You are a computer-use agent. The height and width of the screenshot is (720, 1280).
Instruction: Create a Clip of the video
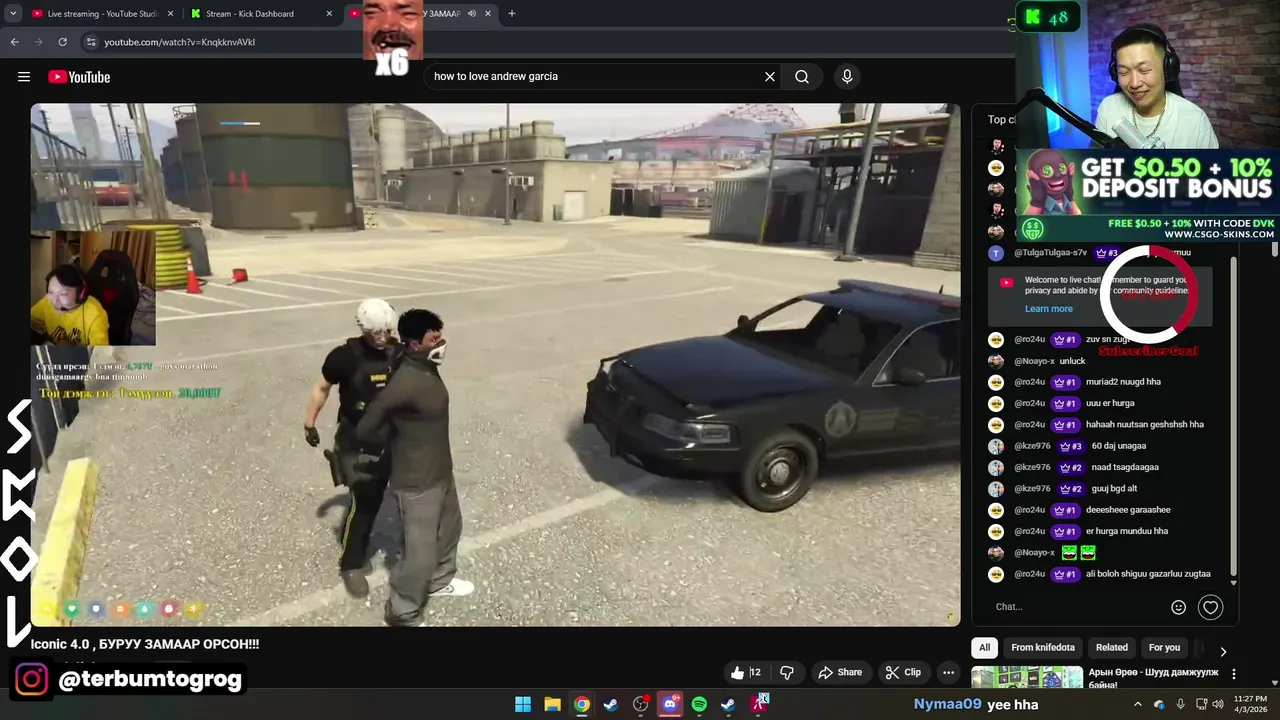point(903,672)
